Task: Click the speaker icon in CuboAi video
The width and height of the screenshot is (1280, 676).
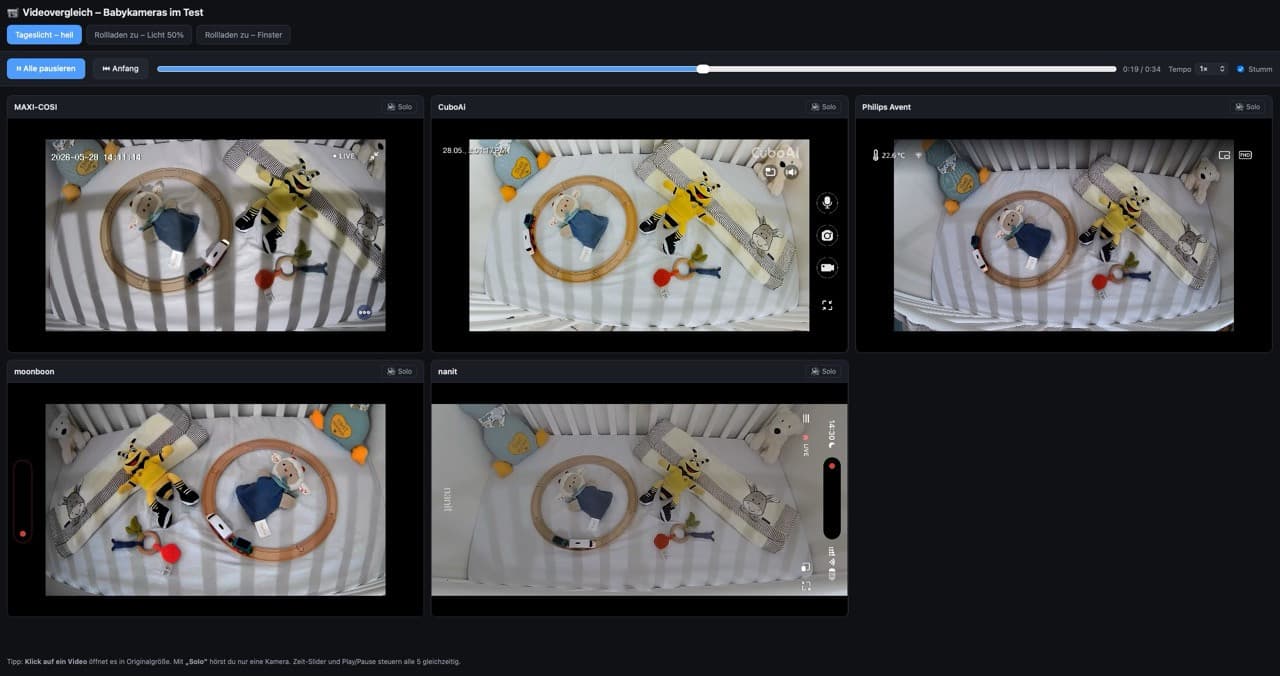Action: coord(791,172)
